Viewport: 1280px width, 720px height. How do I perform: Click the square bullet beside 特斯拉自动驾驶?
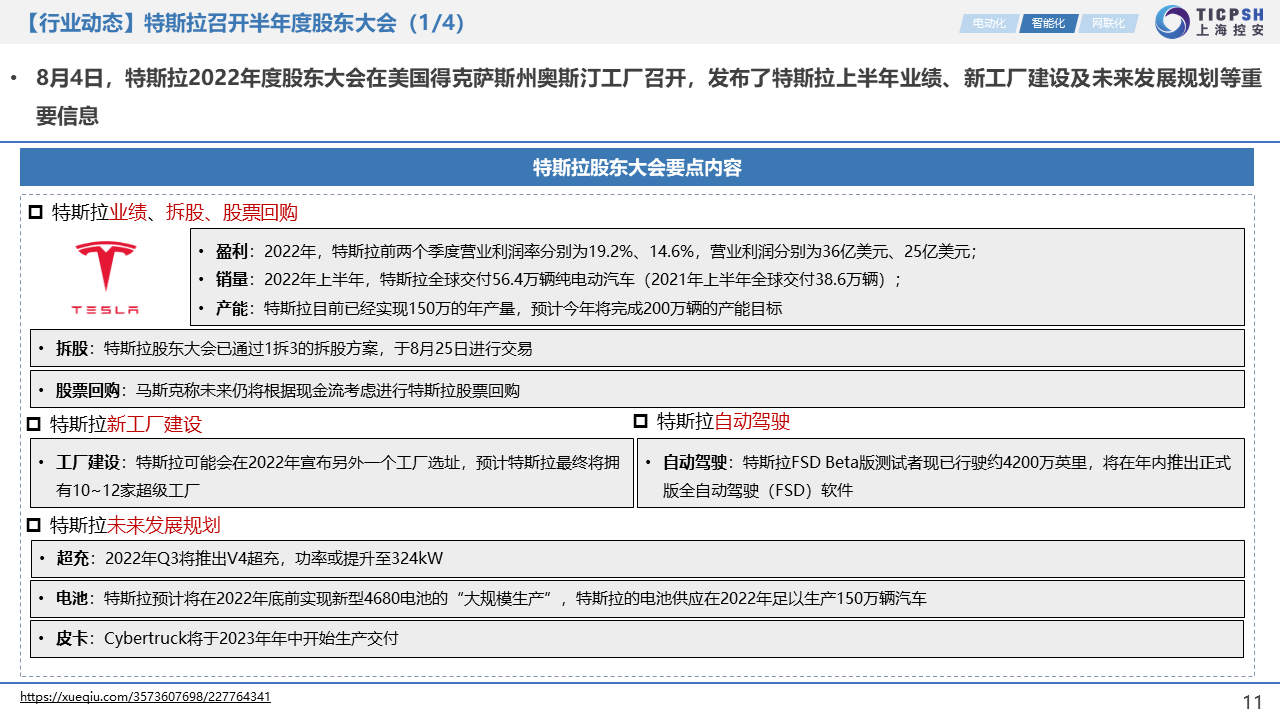pos(641,421)
